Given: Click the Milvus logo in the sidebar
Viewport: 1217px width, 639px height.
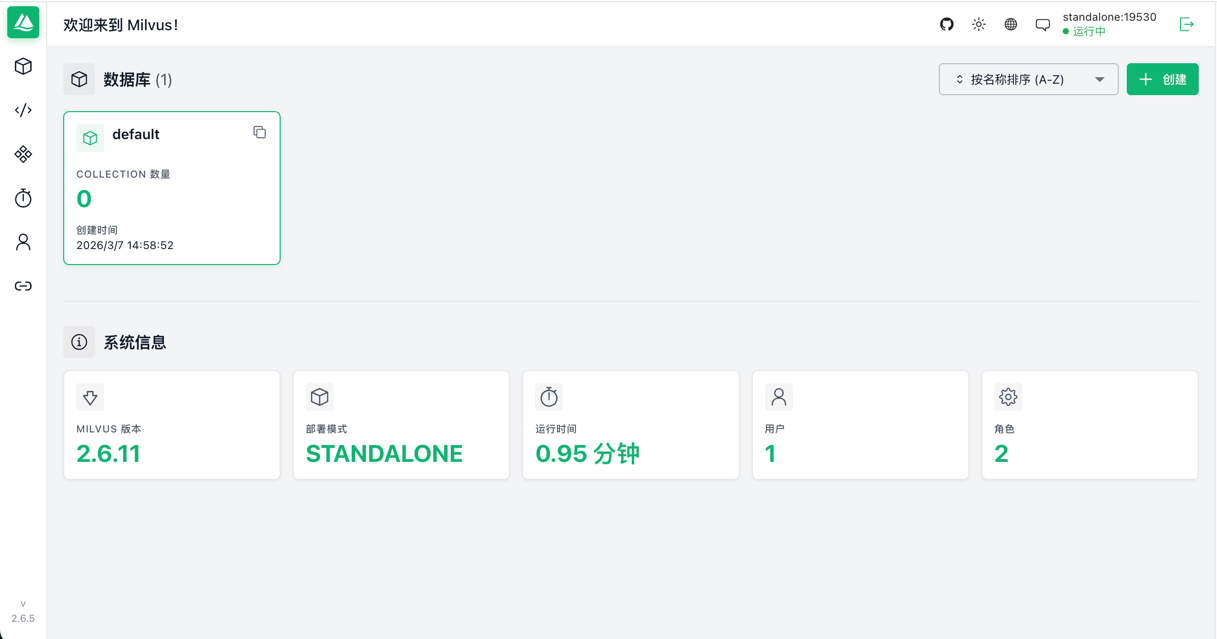Looking at the screenshot, I should coord(23,22).
